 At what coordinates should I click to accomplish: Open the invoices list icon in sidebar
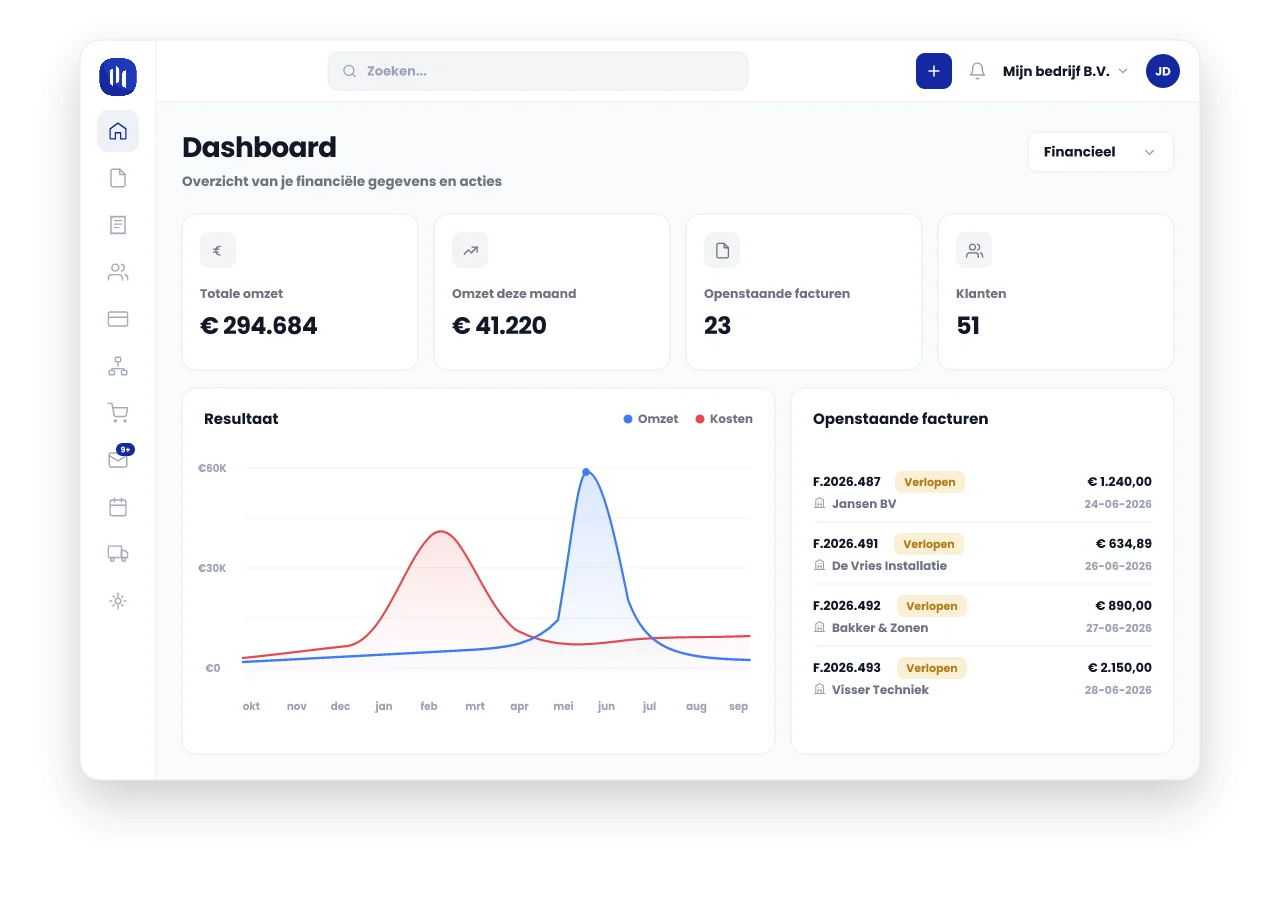(118, 225)
